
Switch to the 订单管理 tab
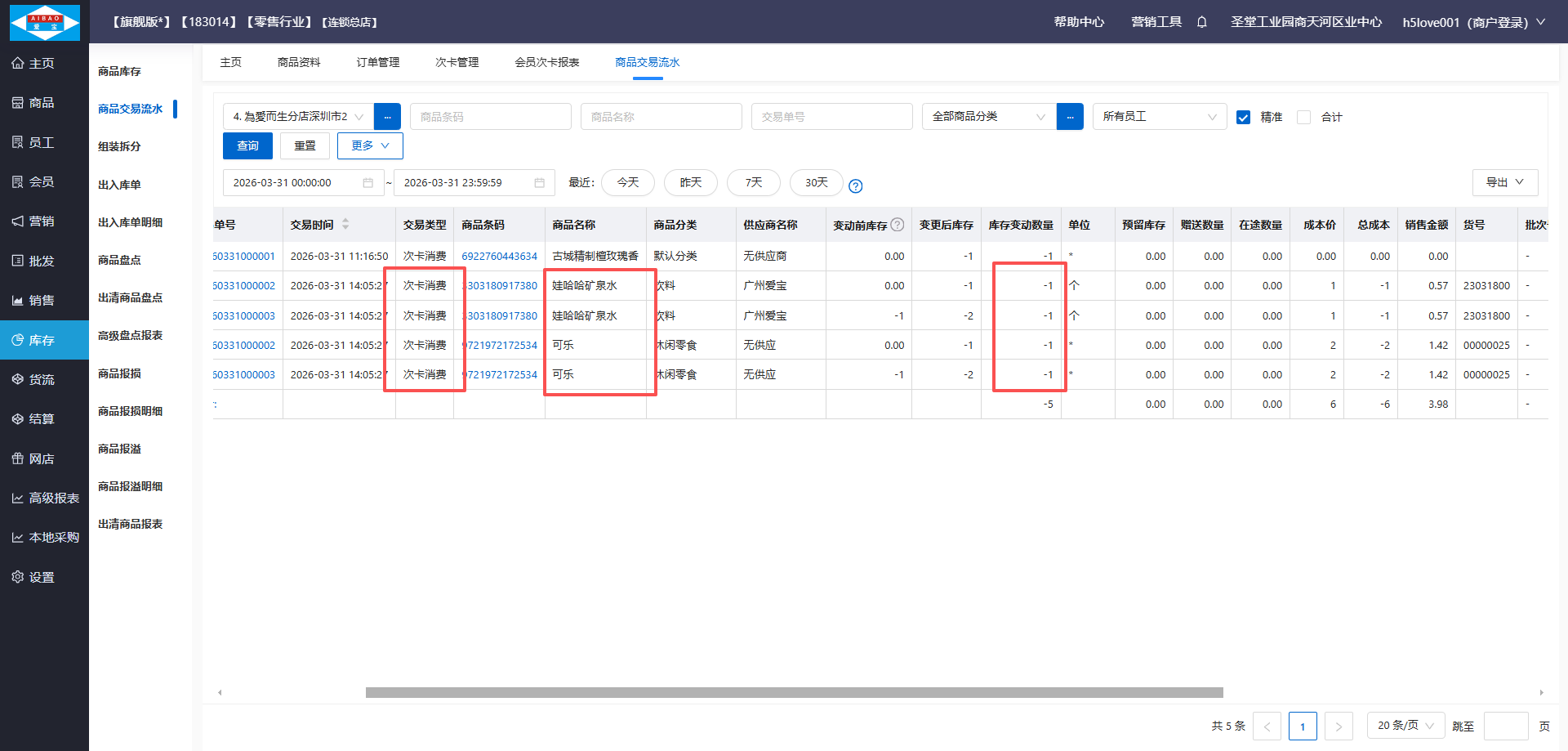(377, 62)
